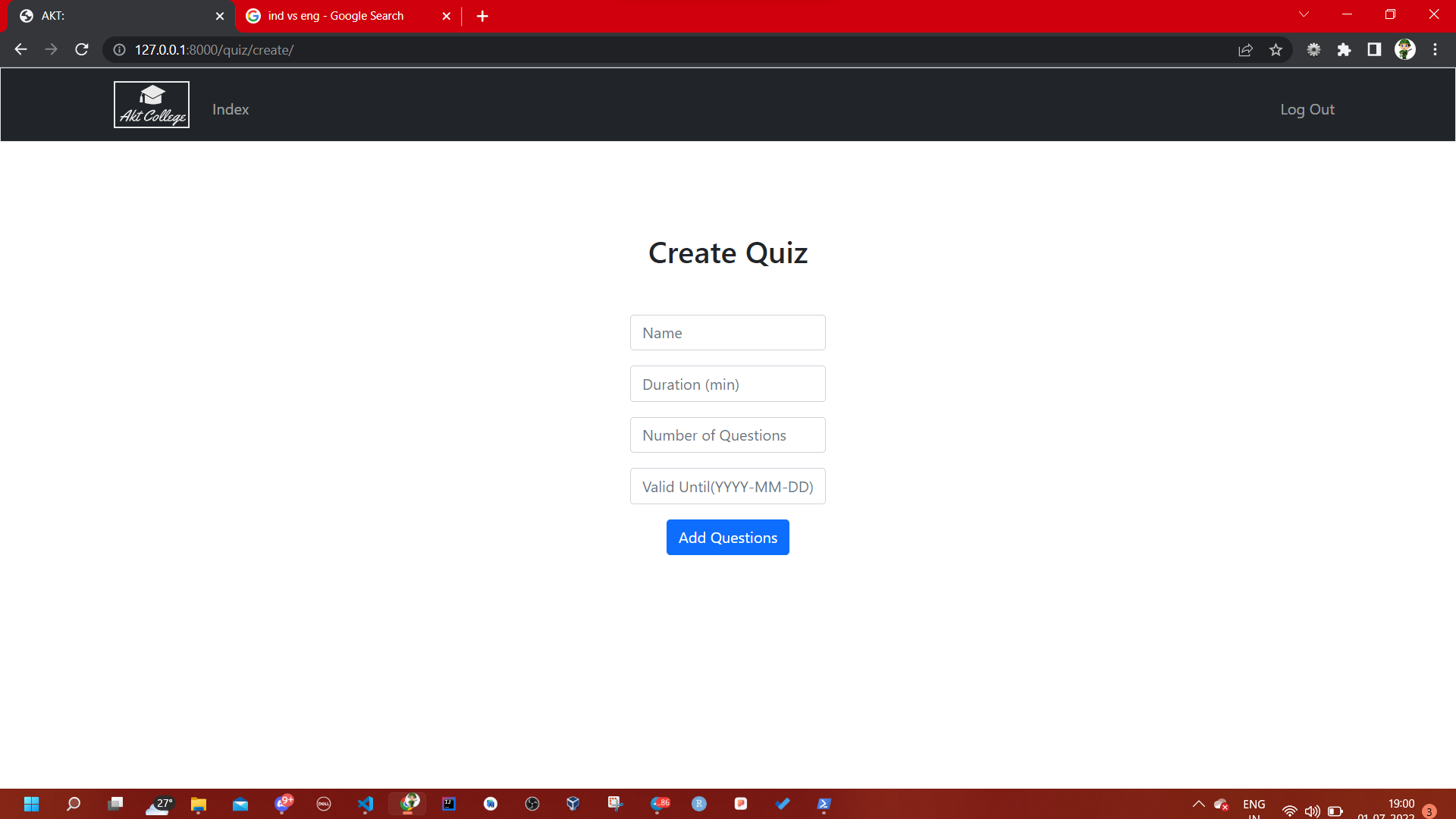
Task: Switch to the AKT: browser tab
Action: click(121, 16)
